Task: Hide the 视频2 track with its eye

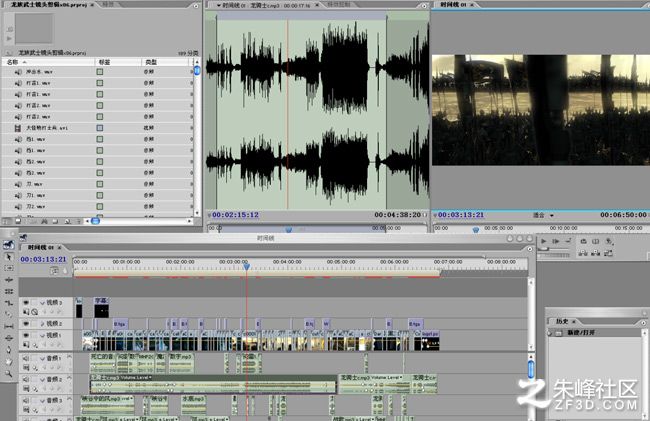Action: [26, 323]
